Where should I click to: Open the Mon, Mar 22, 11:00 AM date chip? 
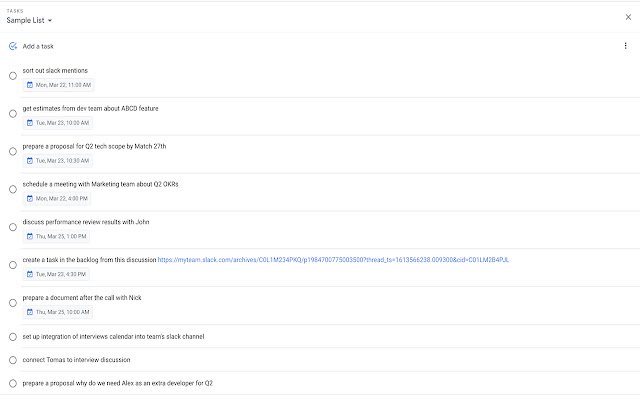click(58, 85)
